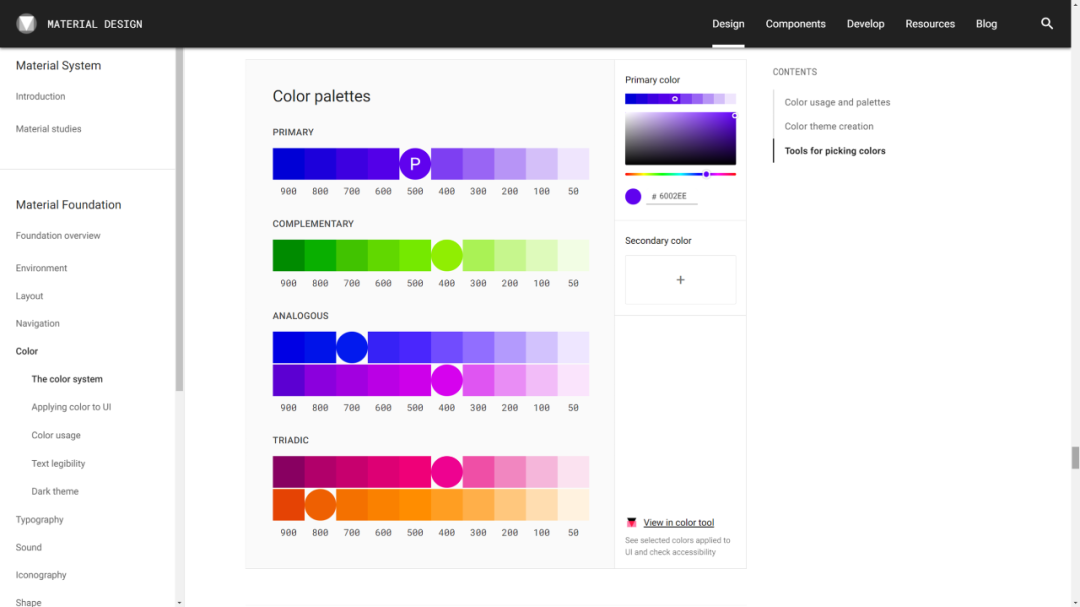Open Color usage page
The height and width of the screenshot is (607, 1080).
[56, 435]
